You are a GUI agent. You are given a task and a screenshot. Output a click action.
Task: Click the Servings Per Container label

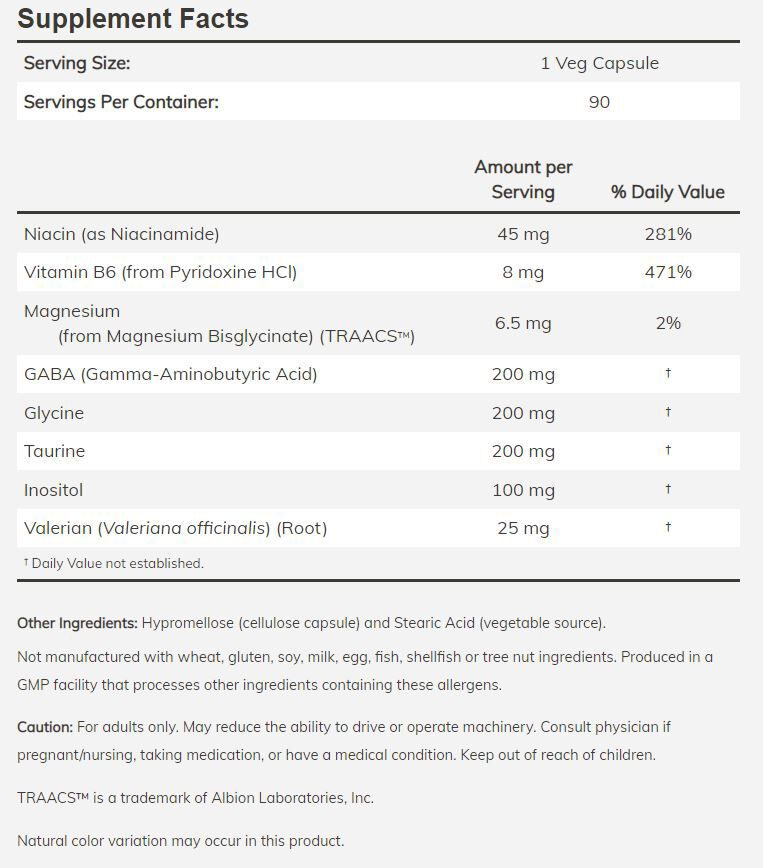121,102
